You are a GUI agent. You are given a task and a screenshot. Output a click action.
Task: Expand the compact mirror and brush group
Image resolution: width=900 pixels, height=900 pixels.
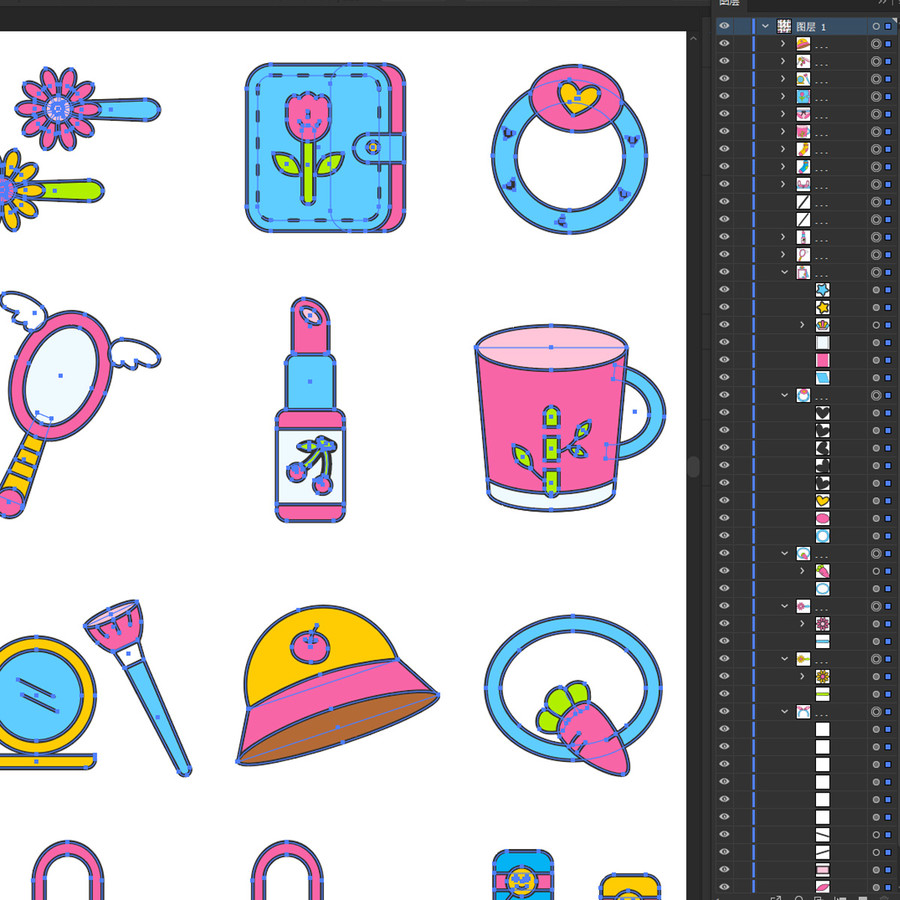pos(783,79)
